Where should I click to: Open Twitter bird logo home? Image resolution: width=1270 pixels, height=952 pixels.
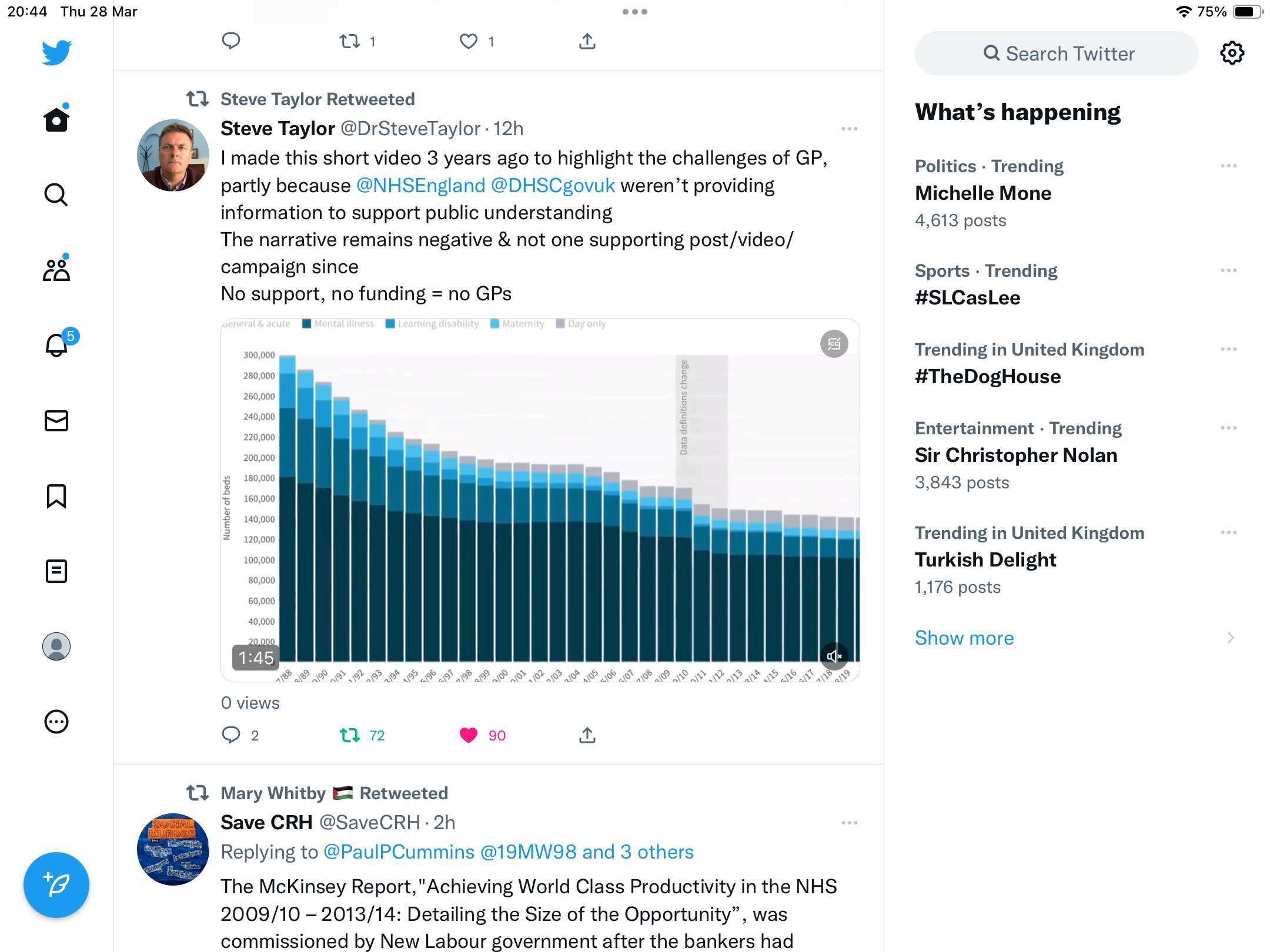tap(56, 52)
